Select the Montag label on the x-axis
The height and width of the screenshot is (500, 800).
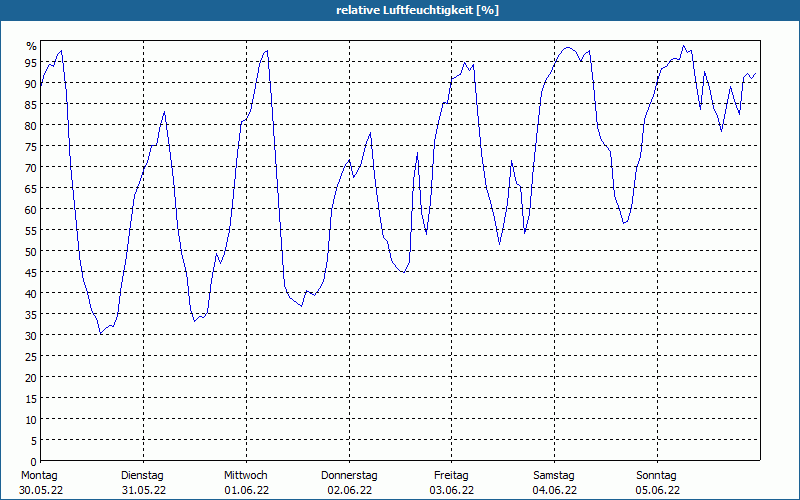coord(39,475)
